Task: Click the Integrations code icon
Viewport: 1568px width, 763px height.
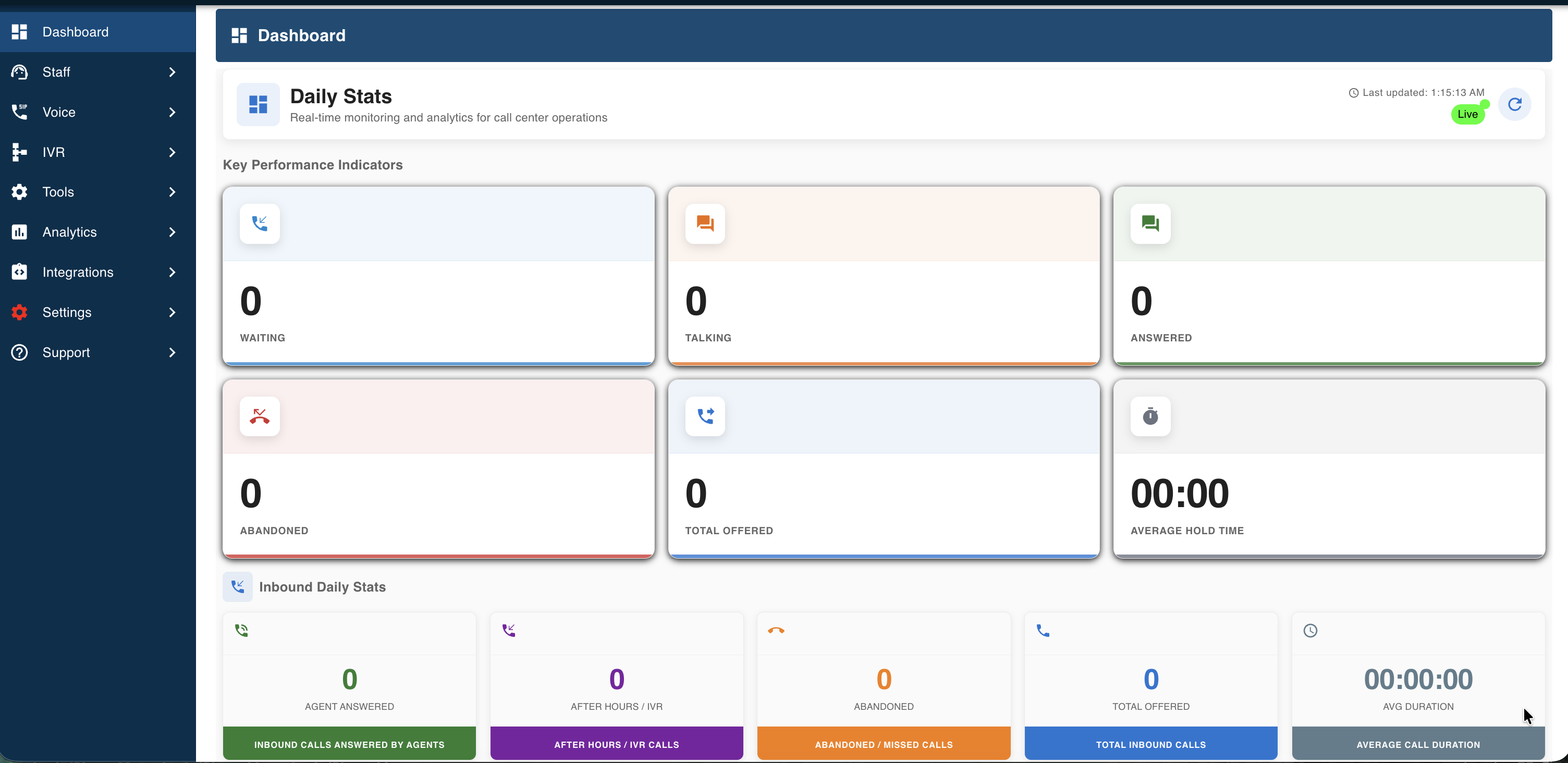Action: click(19, 272)
